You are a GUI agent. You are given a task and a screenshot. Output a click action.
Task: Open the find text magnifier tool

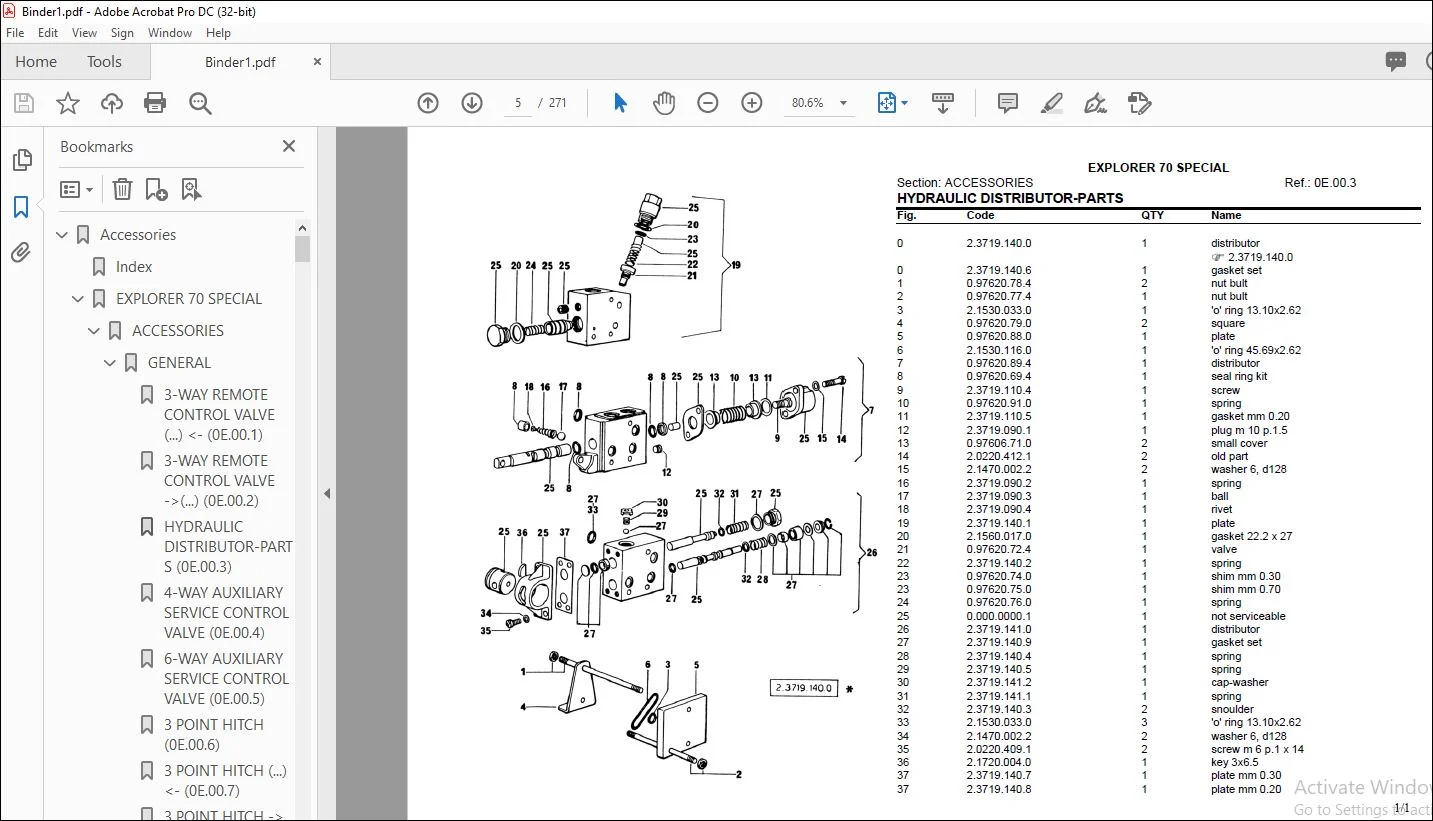pos(200,103)
